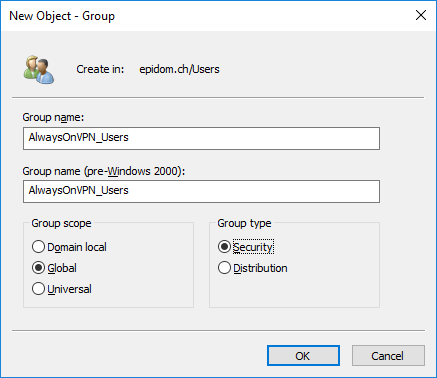Click empty area right of Create in path
Image resolution: width=437 pixels, height=378 pixels.
320,69
